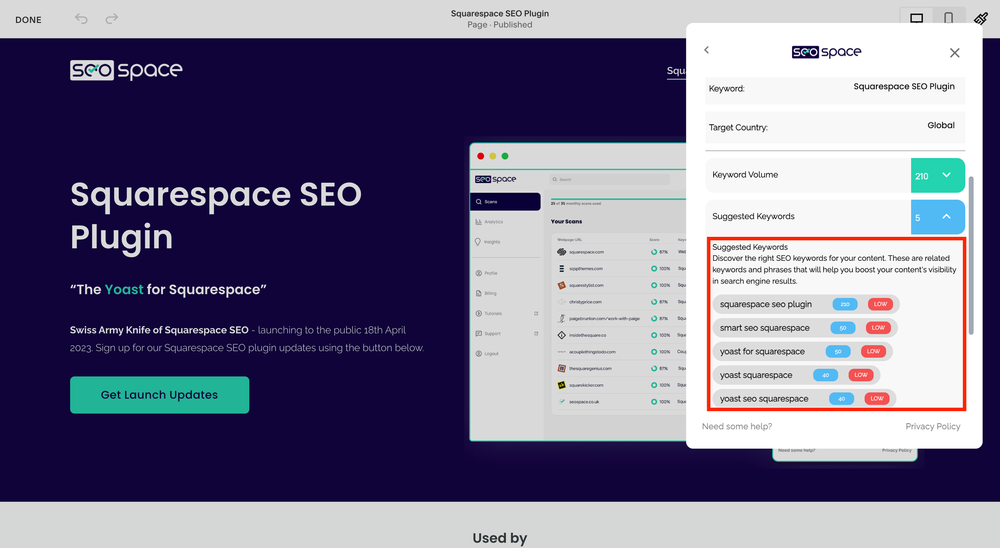Click the Used by section heading
Image resolution: width=1000 pixels, height=548 pixels.
point(500,538)
